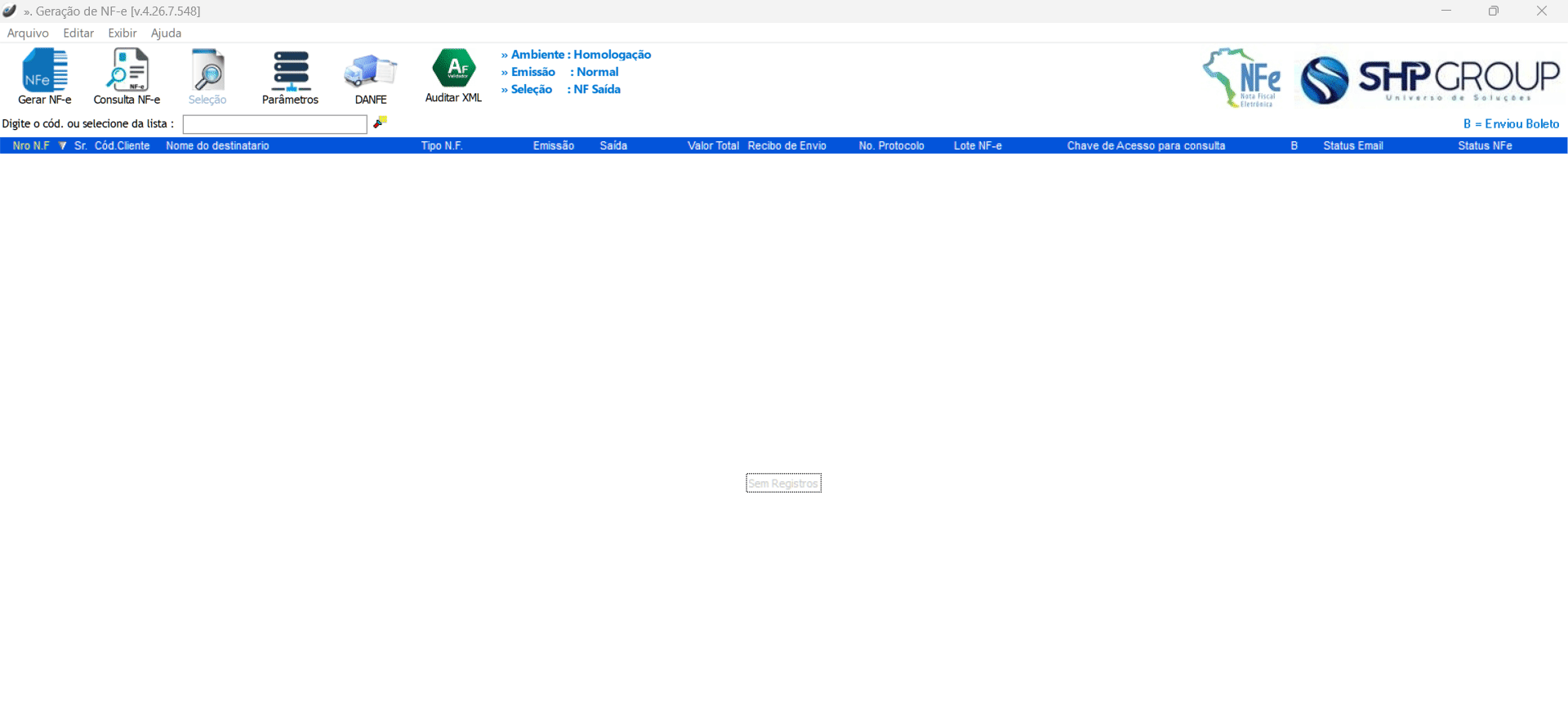Click the NFe Brazil map logo
Image resolution: width=1568 pixels, height=701 pixels.
point(1241,78)
